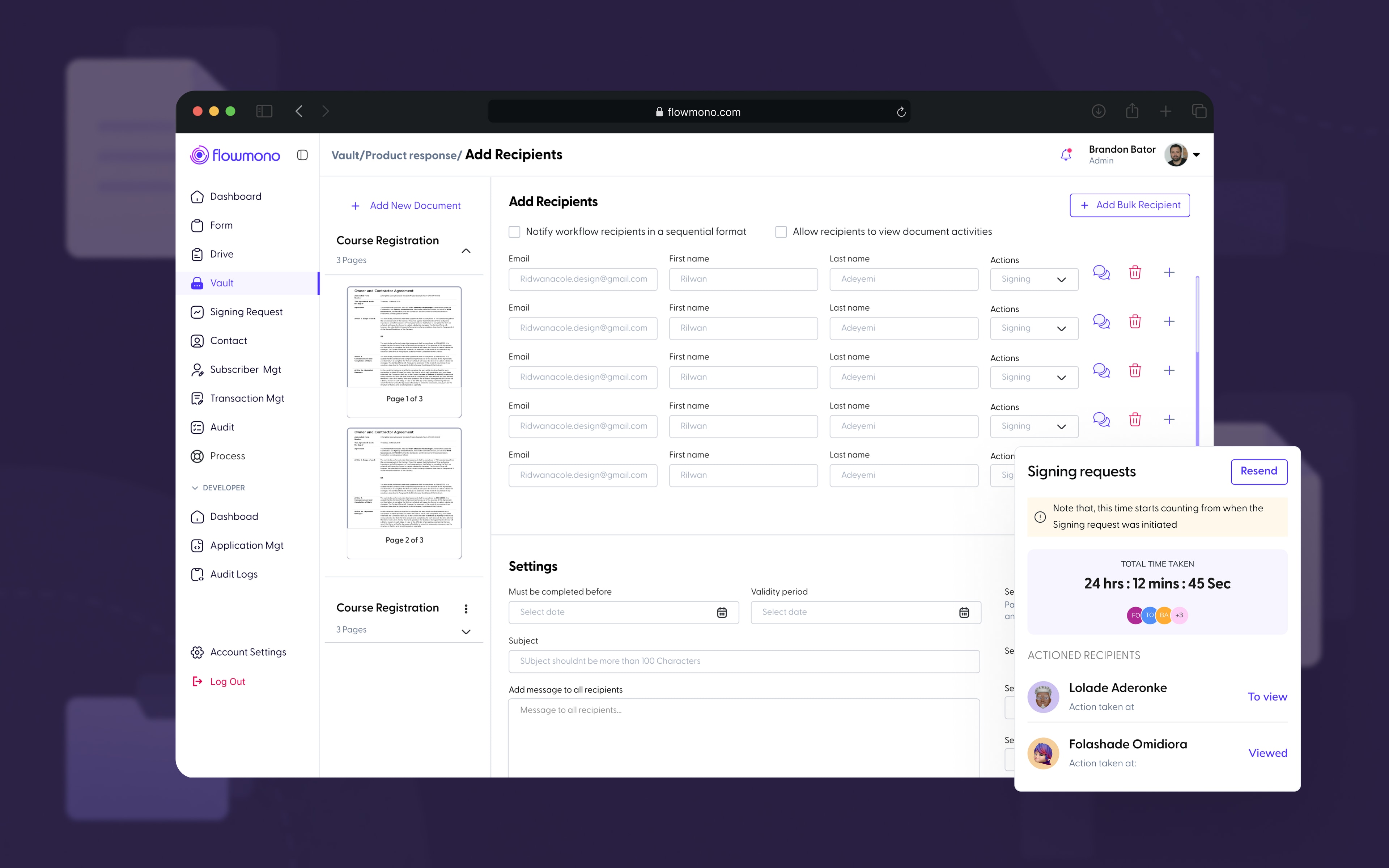The width and height of the screenshot is (1389, 868).
Task: Open Actions dropdown in fourth recipient row
Action: pos(1034,426)
